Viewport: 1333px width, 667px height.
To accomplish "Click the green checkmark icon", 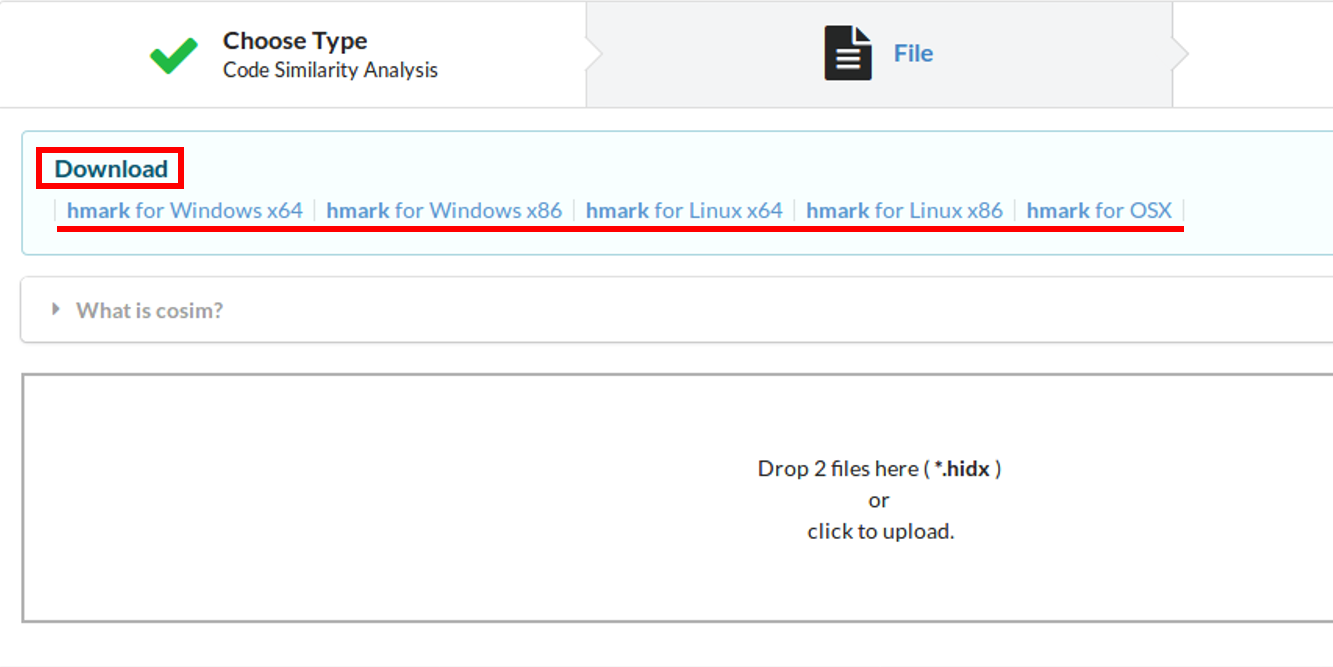I will (x=174, y=55).
